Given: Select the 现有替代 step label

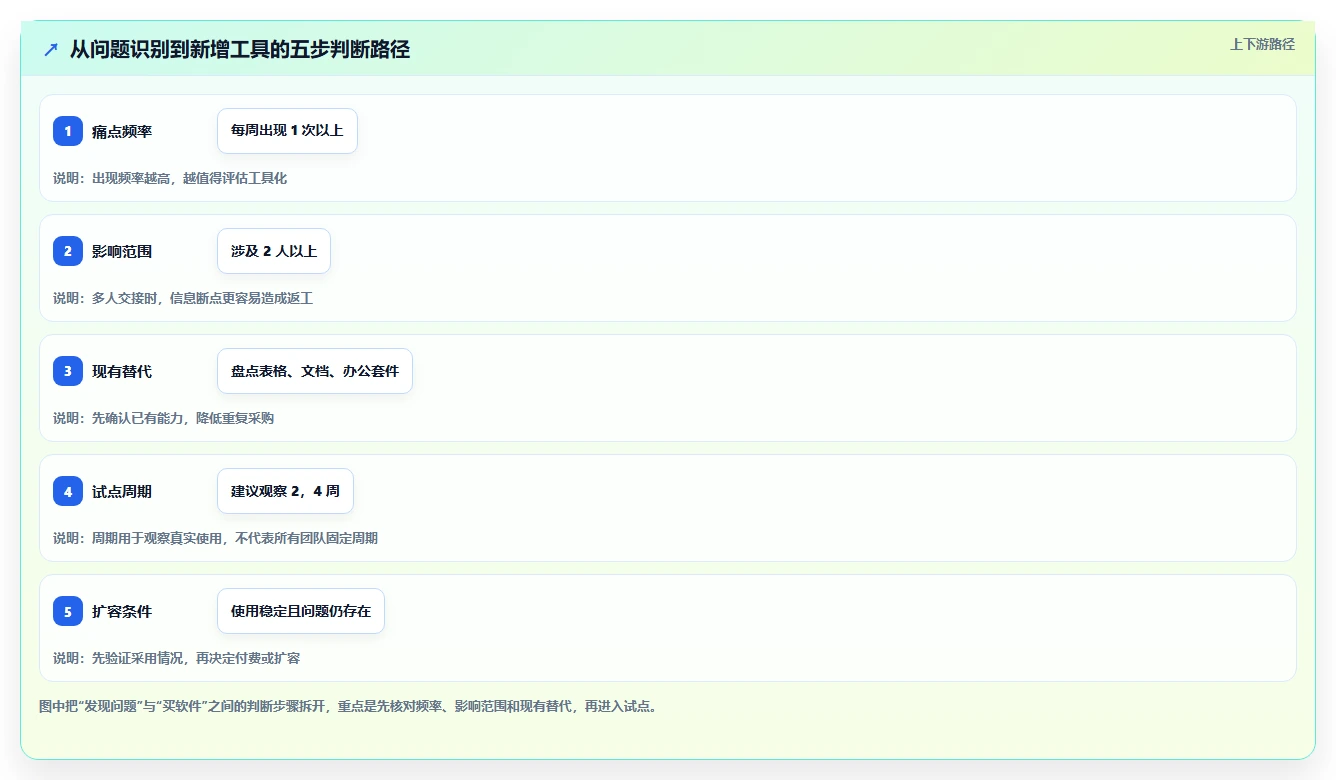Looking at the screenshot, I should [122, 371].
